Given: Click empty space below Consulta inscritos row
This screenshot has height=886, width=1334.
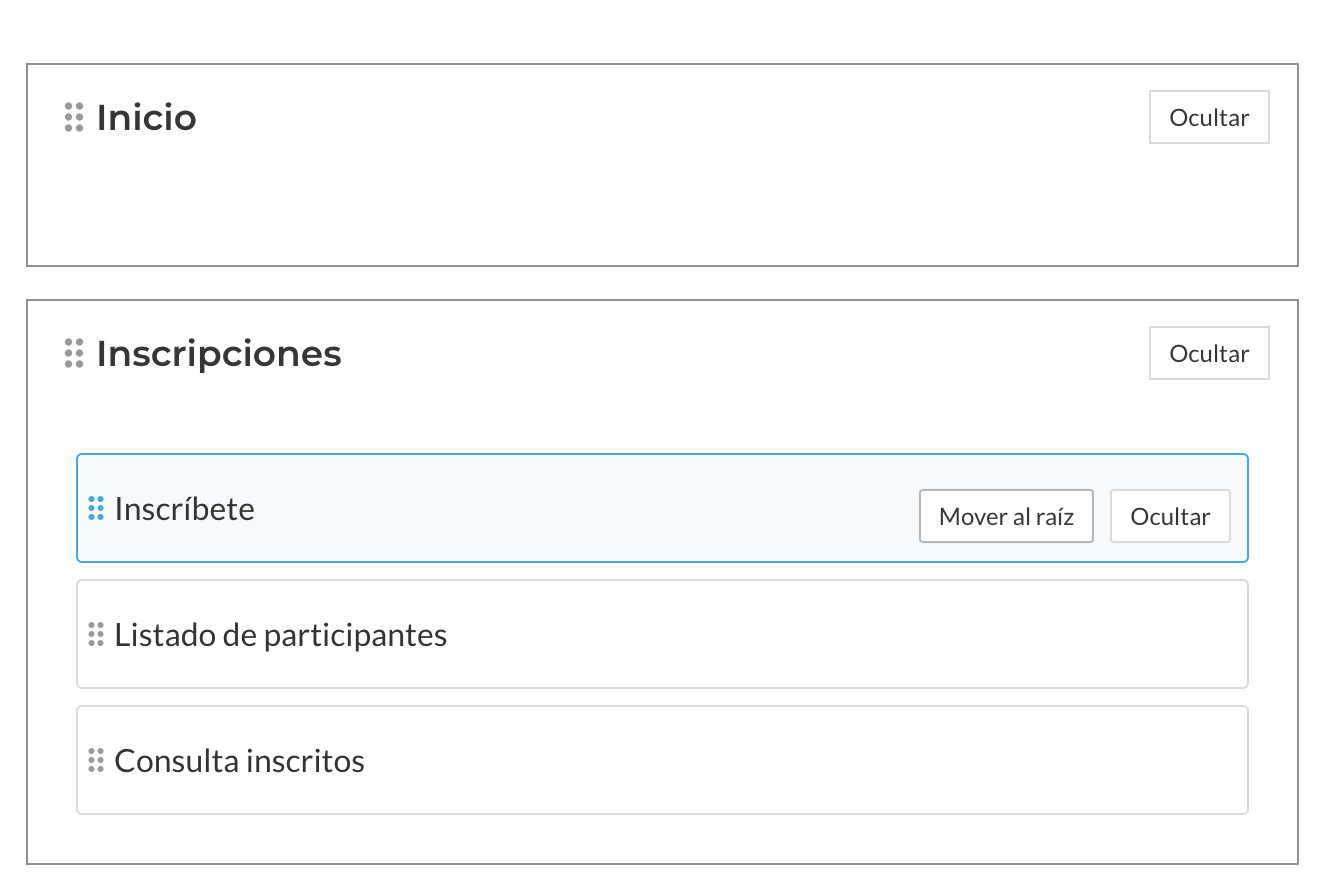Looking at the screenshot, I should [660, 838].
